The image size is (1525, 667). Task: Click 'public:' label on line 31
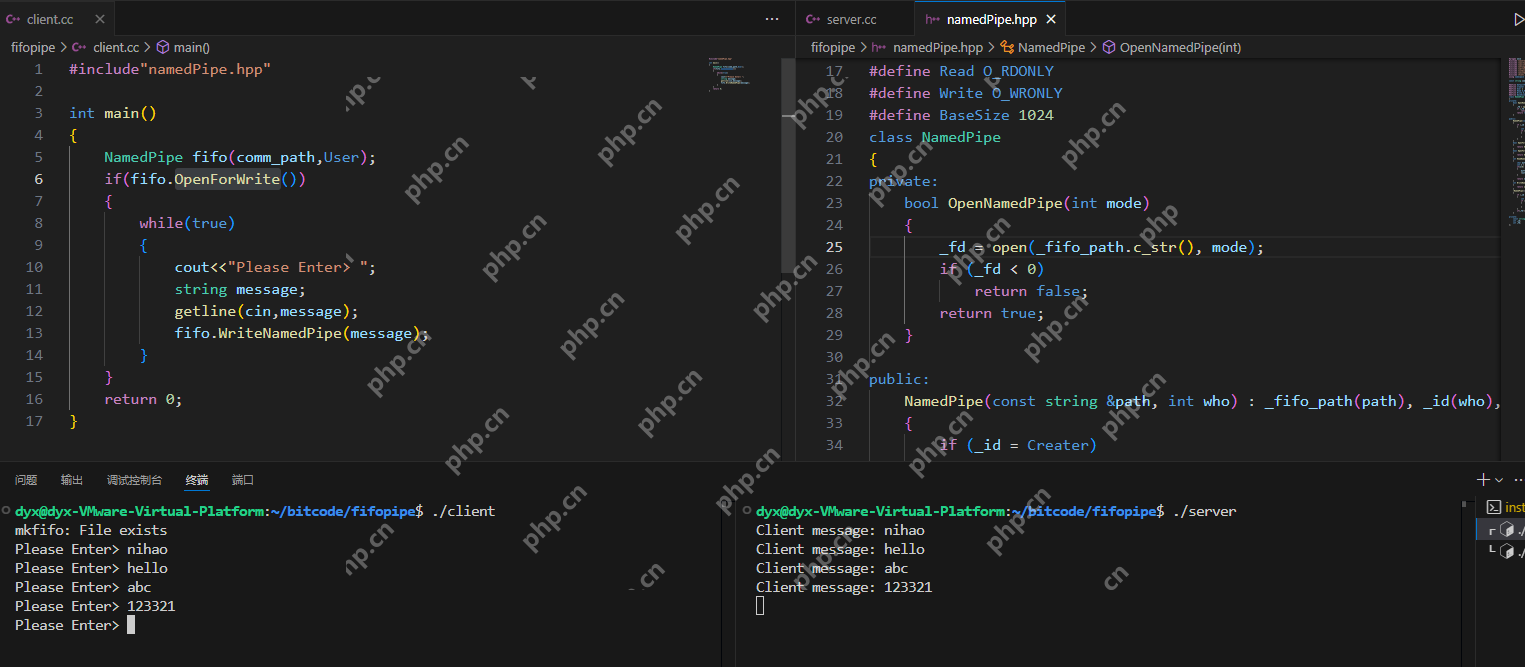(899, 379)
